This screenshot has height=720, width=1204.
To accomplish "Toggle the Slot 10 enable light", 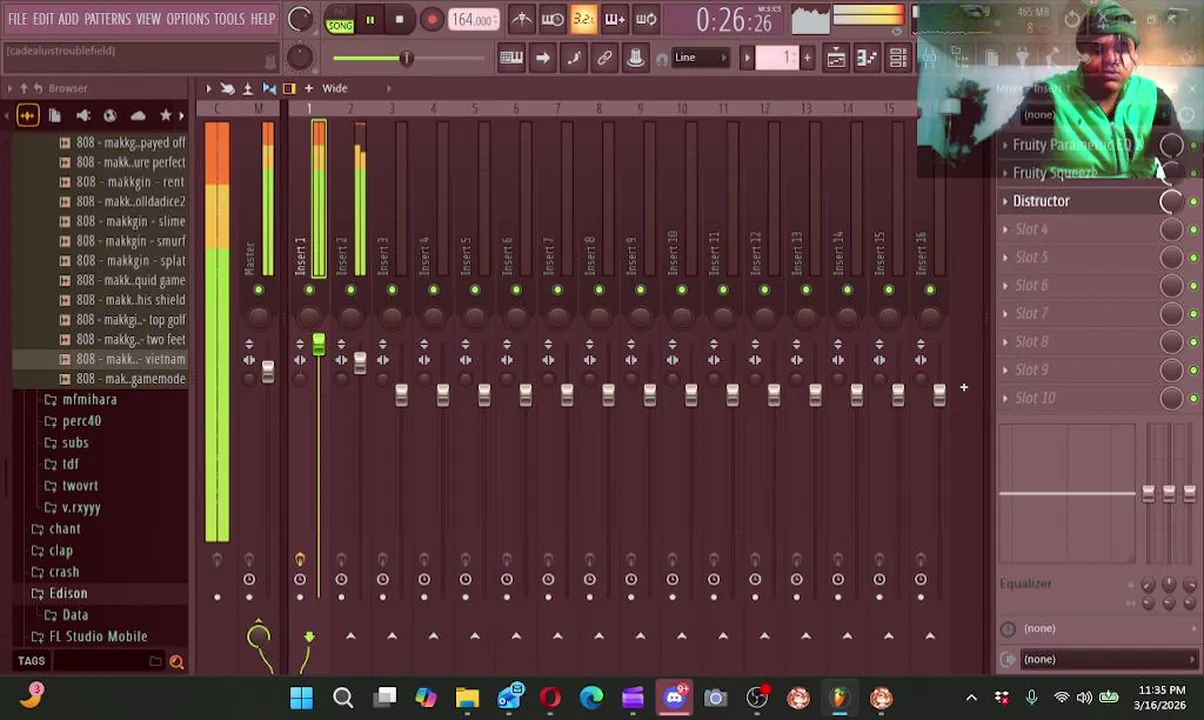I will click(1194, 398).
